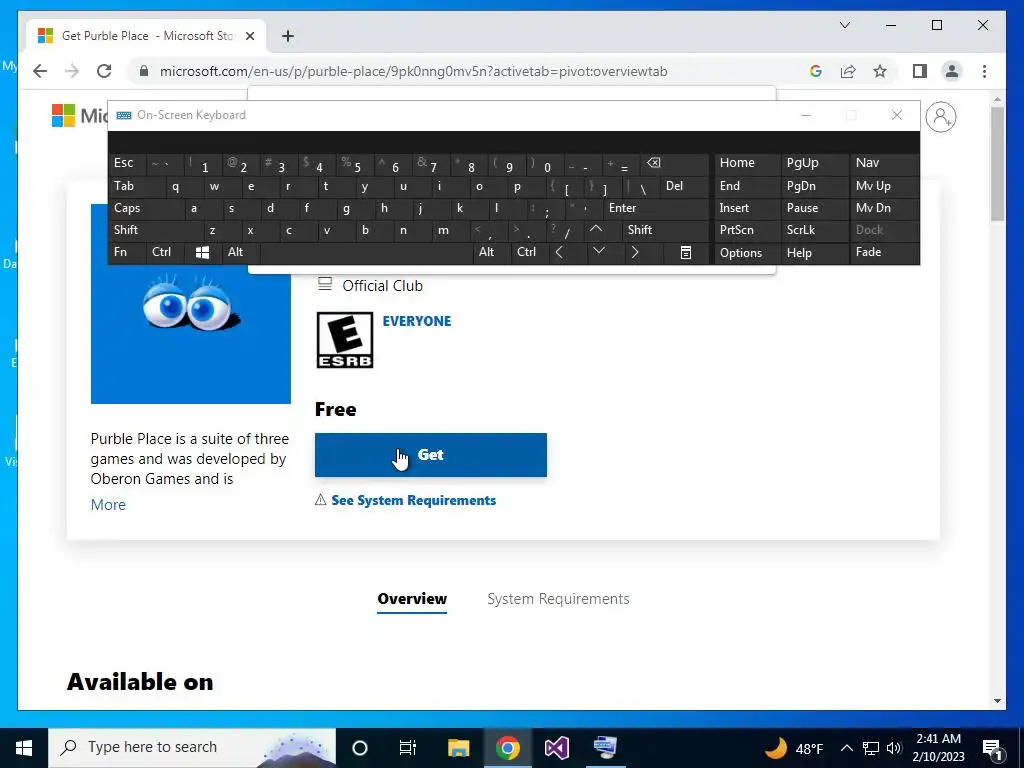Click the Esc key on On-Screen Keyboard
This screenshot has height=768, width=1024.
(x=127, y=163)
